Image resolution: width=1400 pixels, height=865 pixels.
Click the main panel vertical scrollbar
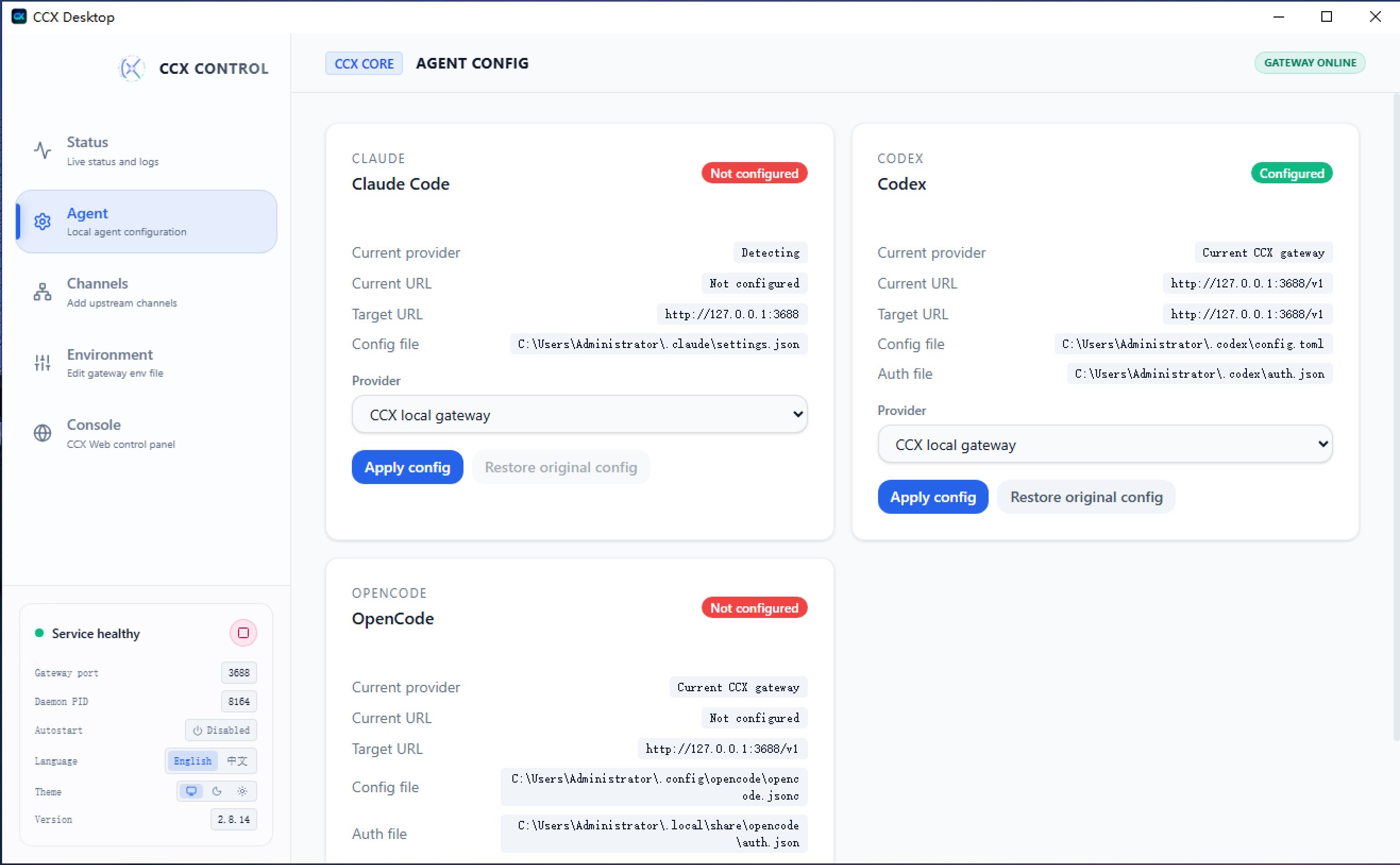coord(1396,418)
